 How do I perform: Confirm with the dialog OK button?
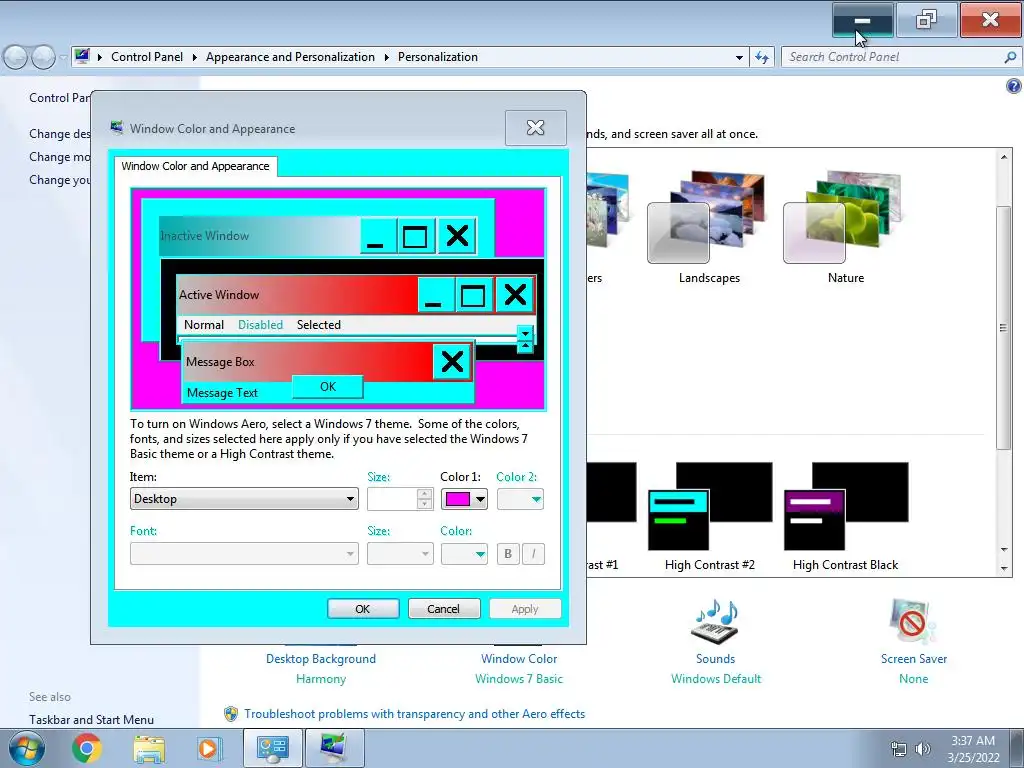pos(363,609)
